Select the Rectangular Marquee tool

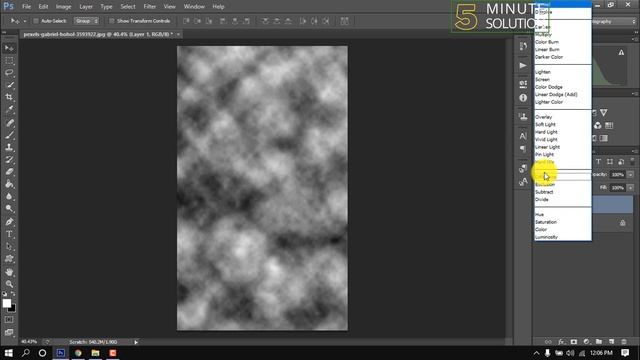pyautogui.click(x=9, y=61)
